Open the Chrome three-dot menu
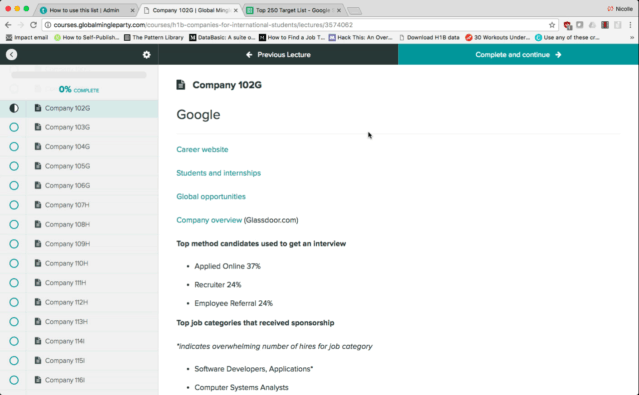The image size is (639, 395). pyautogui.click(x=630, y=25)
